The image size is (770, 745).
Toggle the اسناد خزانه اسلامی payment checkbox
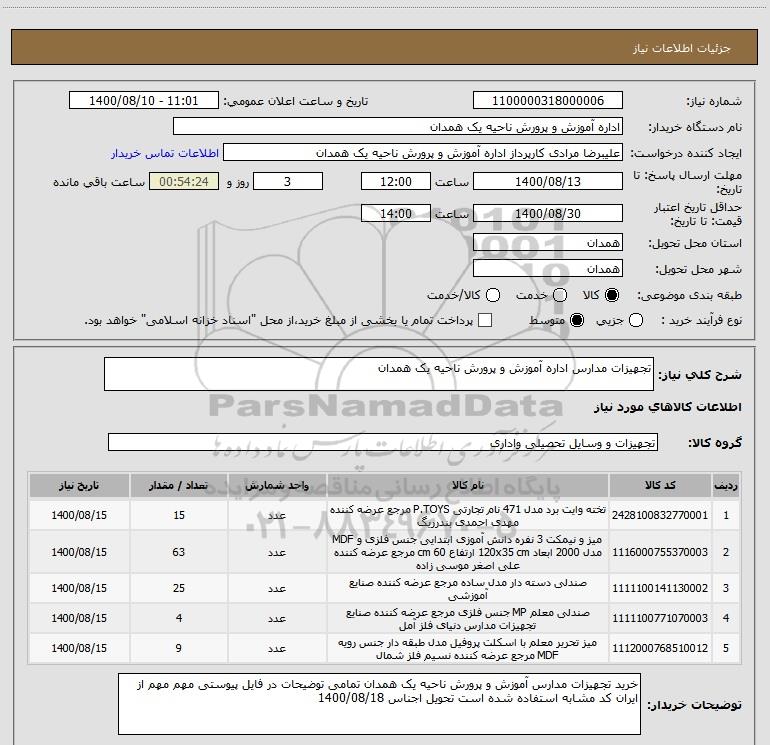pos(485,320)
